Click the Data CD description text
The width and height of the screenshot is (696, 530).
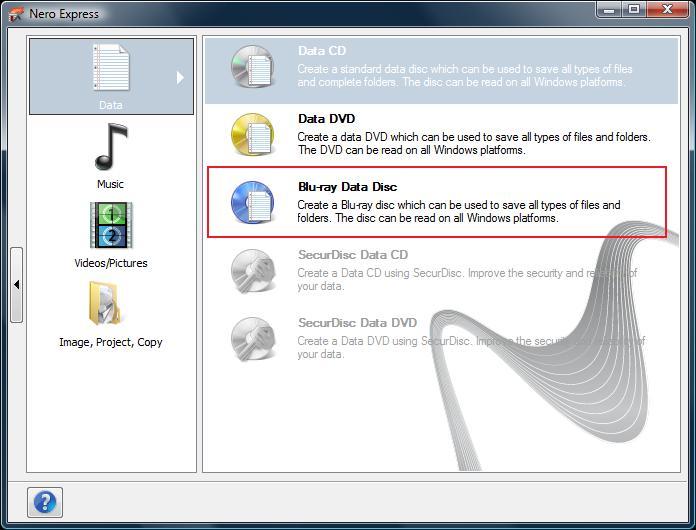coord(465,75)
